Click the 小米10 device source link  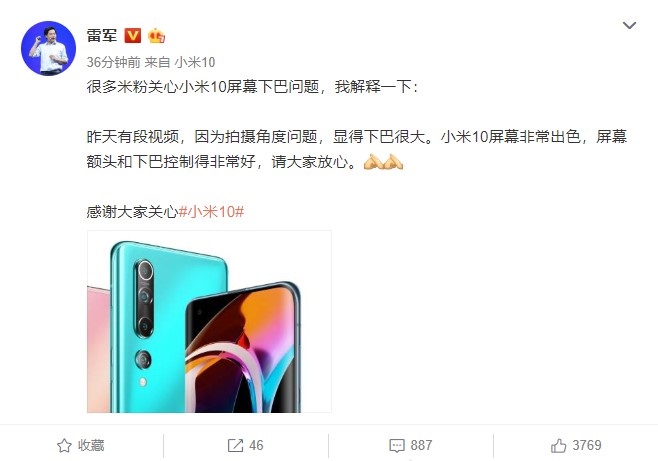195,62
